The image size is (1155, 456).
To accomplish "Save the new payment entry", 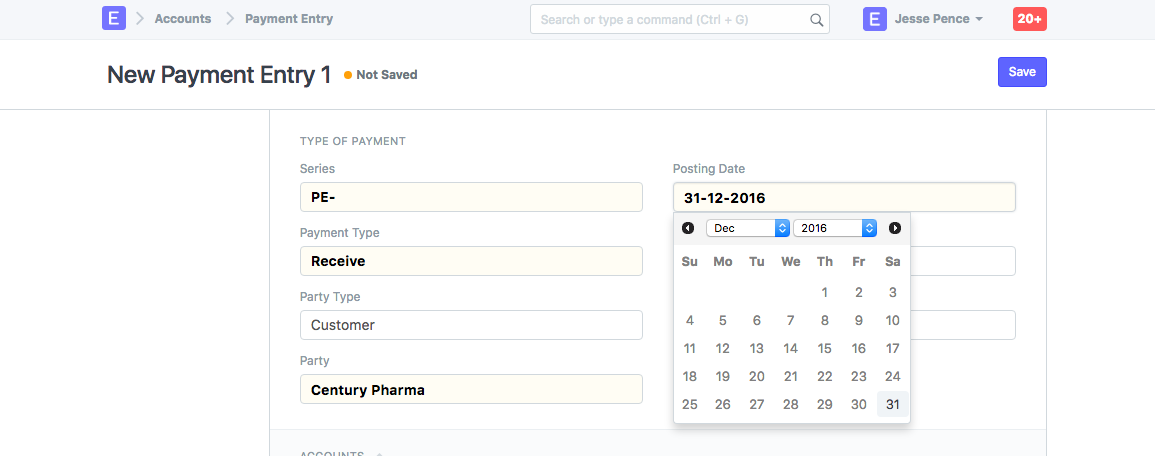I will point(1022,72).
